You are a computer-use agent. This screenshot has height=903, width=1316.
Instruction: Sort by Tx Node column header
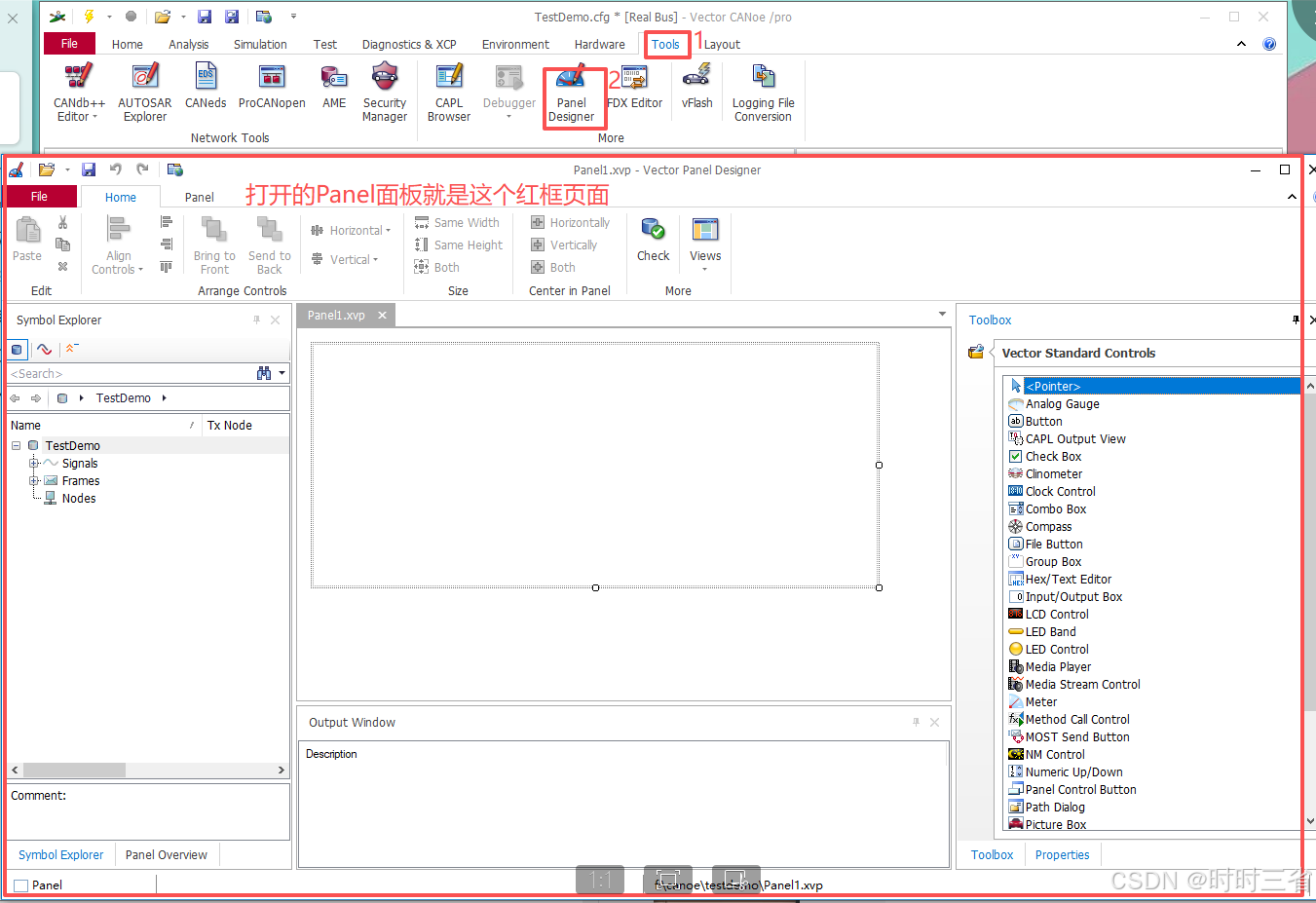click(x=244, y=426)
